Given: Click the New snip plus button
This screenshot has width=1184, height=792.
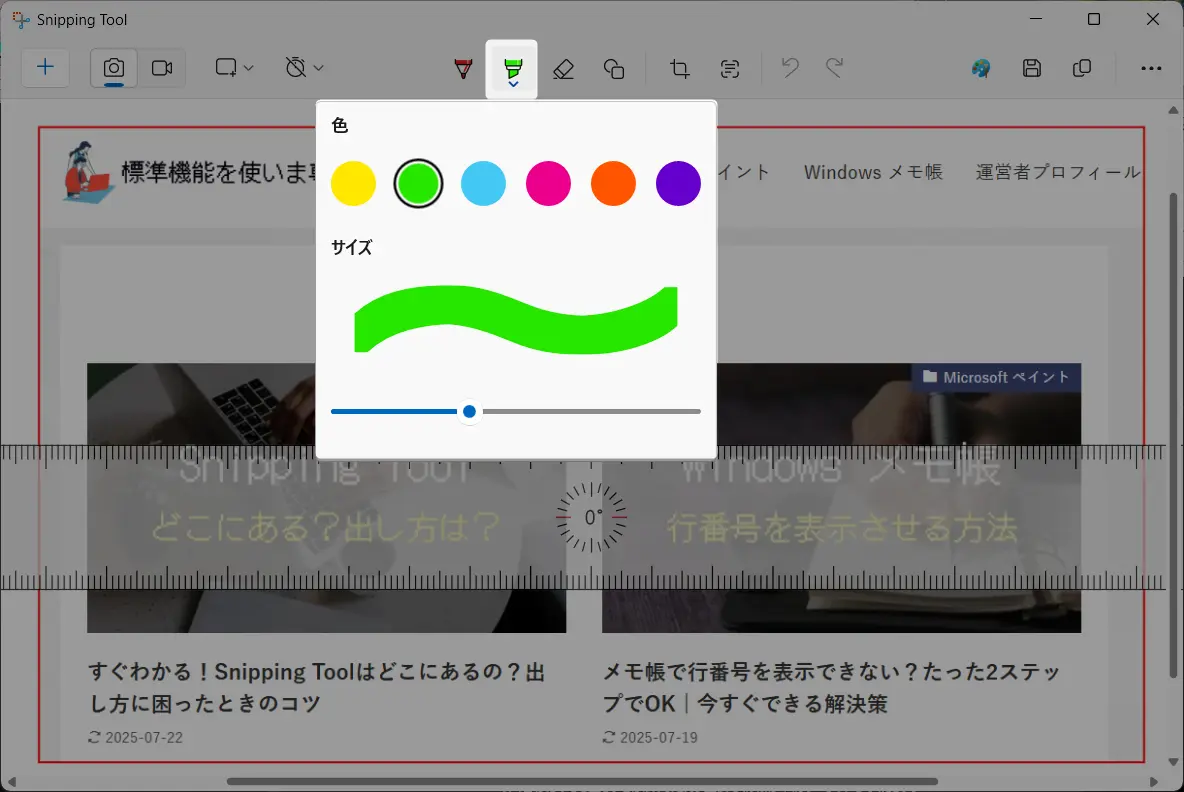Looking at the screenshot, I should click(45, 68).
